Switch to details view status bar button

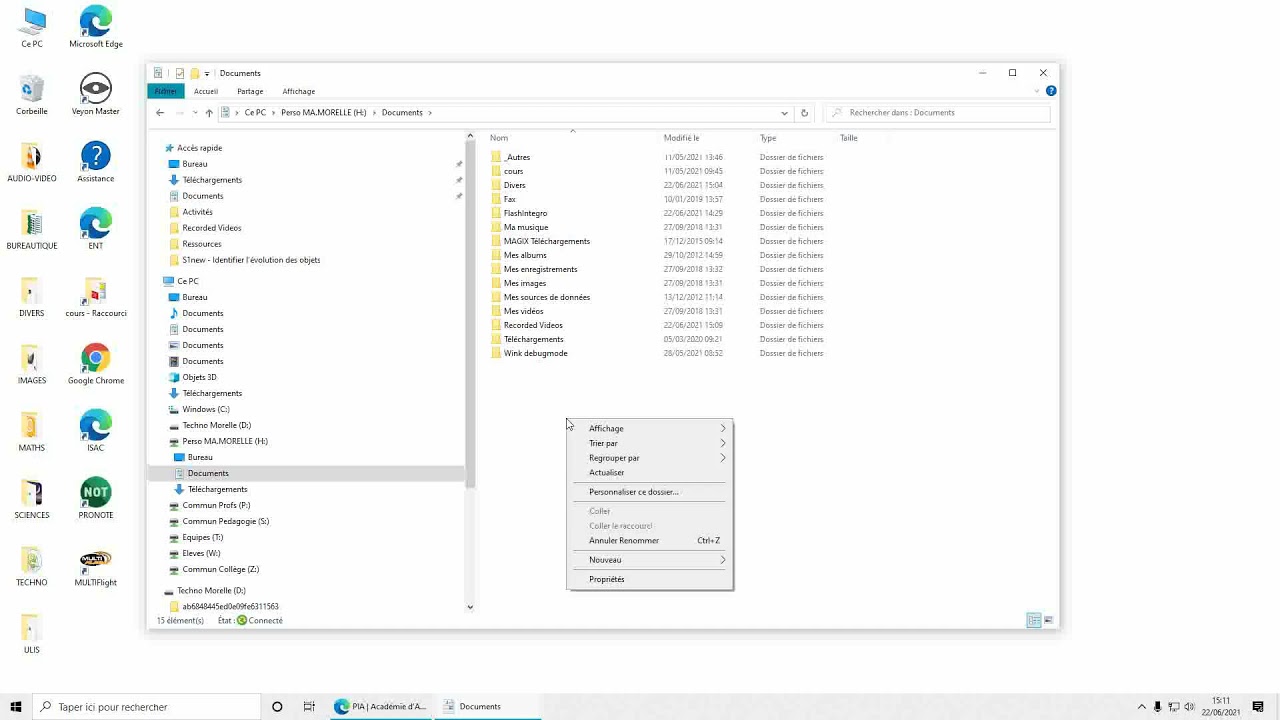[x=1034, y=621]
